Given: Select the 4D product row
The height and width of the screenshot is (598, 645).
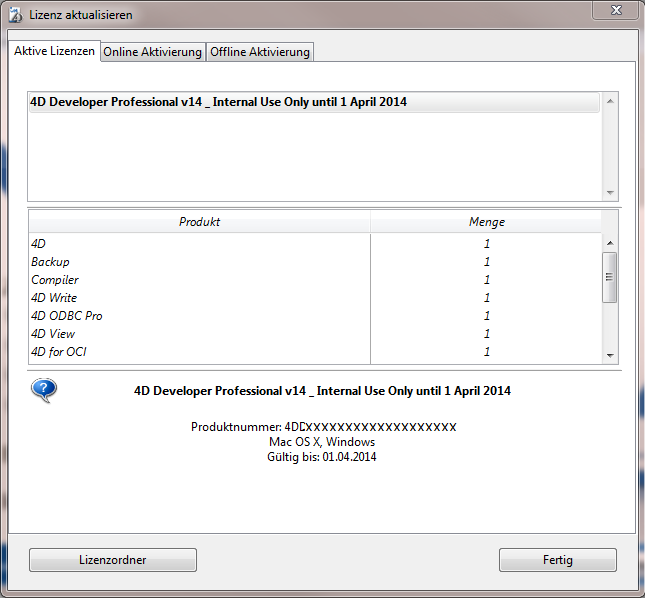Looking at the screenshot, I should [x=315, y=243].
